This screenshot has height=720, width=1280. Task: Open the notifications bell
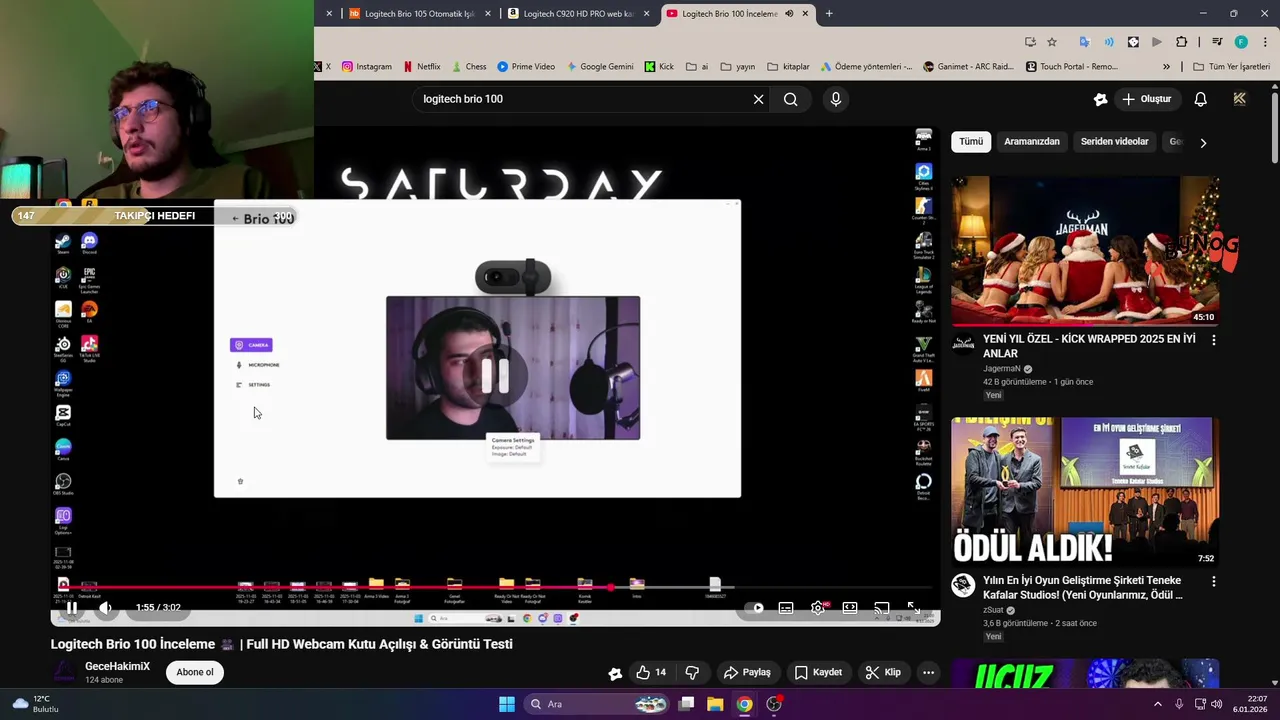coord(1201,99)
